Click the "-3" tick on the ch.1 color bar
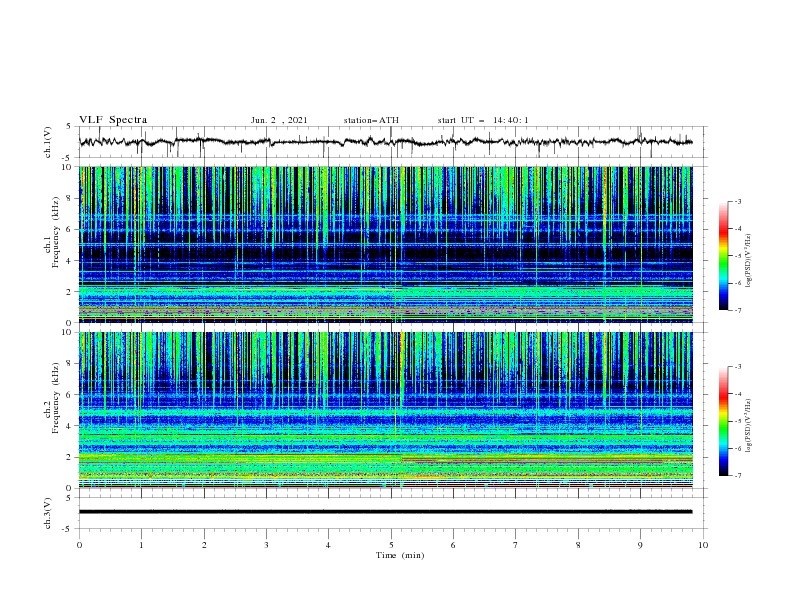This screenshot has height=612, width=792. coord(737,201)
